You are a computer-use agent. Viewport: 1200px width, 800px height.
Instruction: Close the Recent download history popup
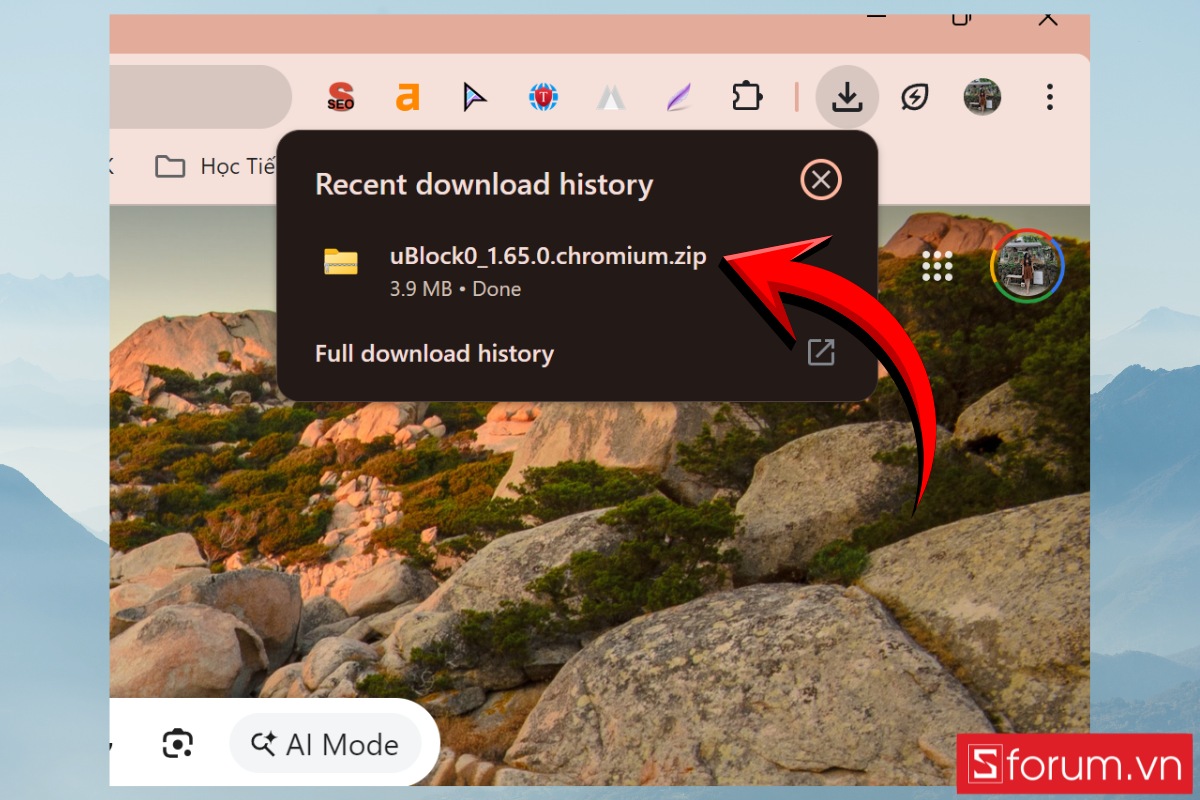tap(820, 181)
